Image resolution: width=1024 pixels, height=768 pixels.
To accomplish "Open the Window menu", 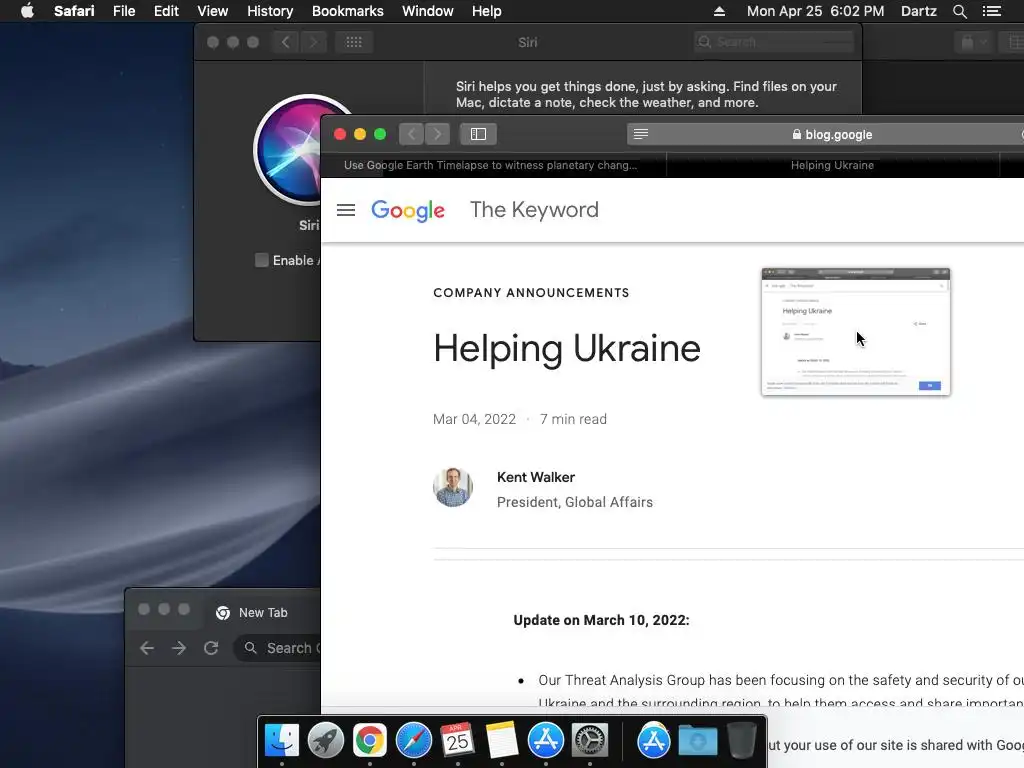I will (x=427, y=11).
